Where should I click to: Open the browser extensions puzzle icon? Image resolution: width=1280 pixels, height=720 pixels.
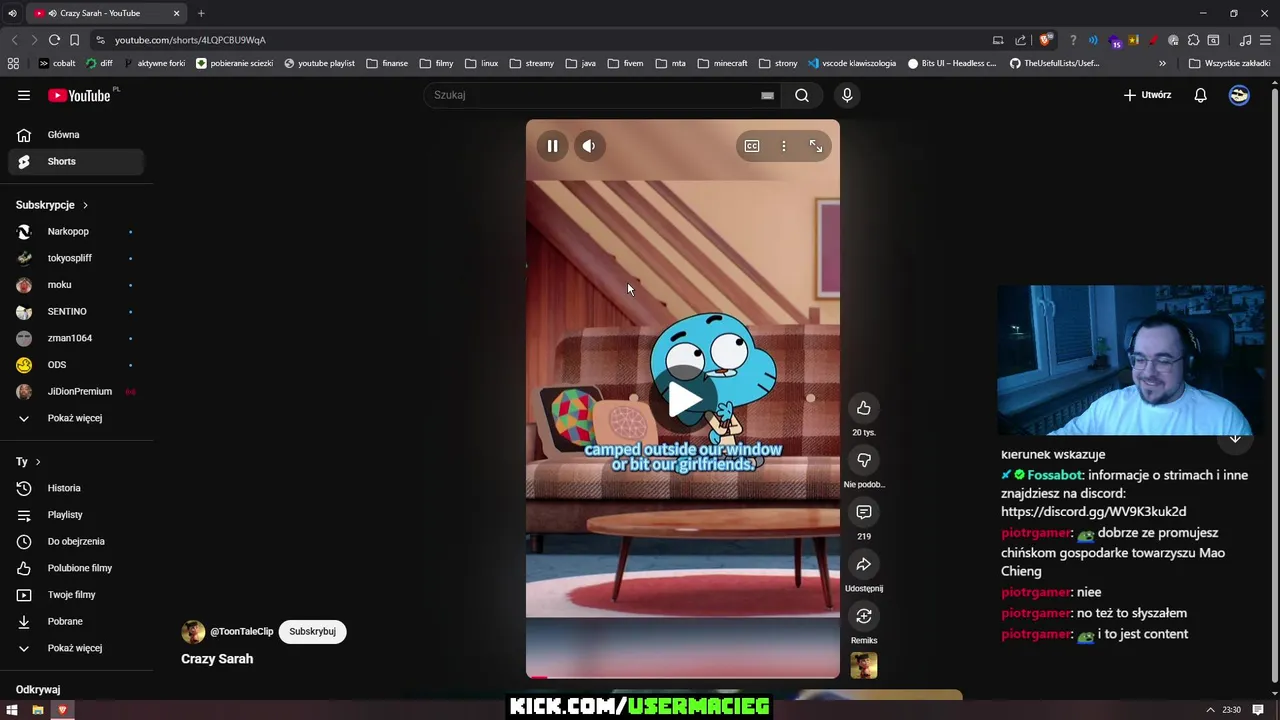pos(1193,40)
